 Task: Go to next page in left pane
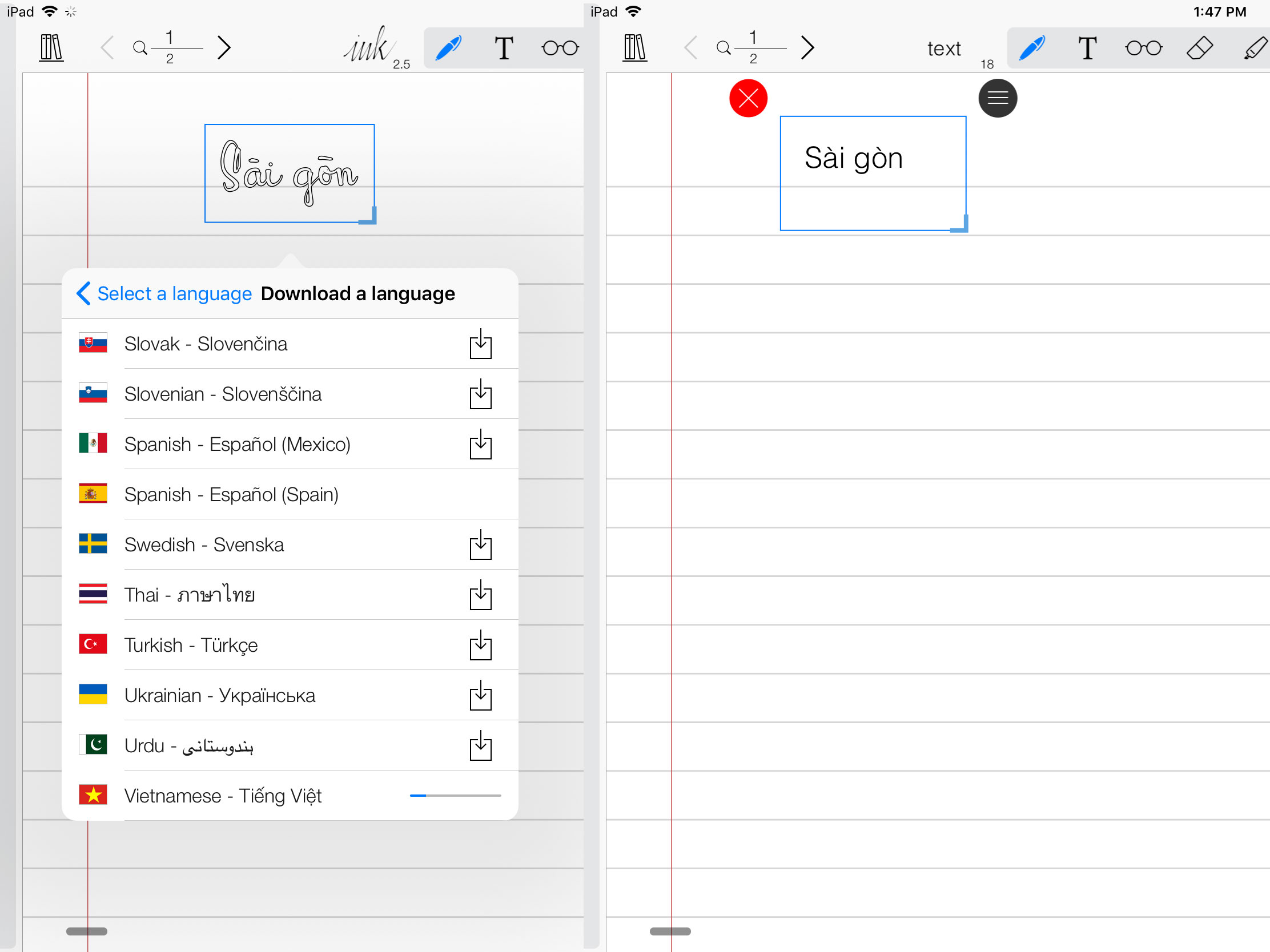pos(224,47)
